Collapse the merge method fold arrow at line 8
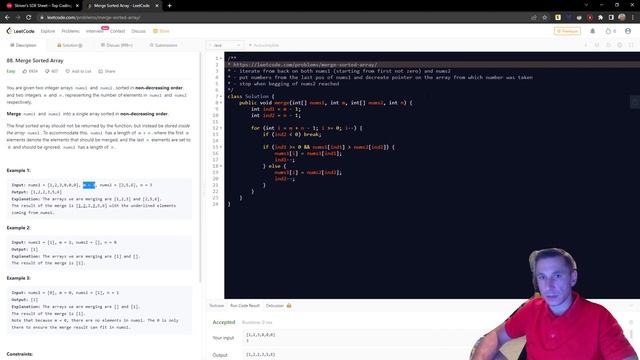 coord(221,103)
